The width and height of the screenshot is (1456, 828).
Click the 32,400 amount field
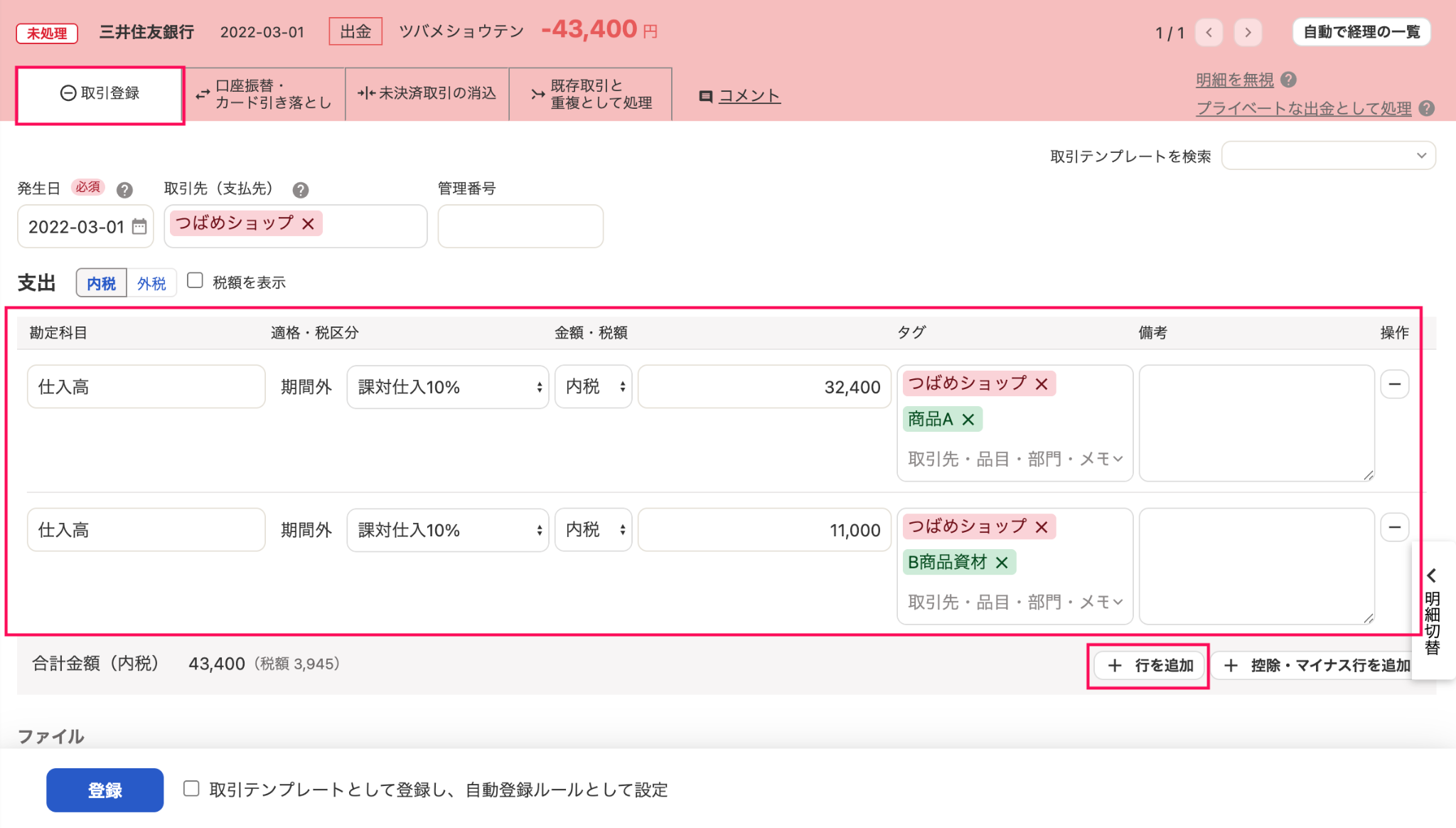764,387
